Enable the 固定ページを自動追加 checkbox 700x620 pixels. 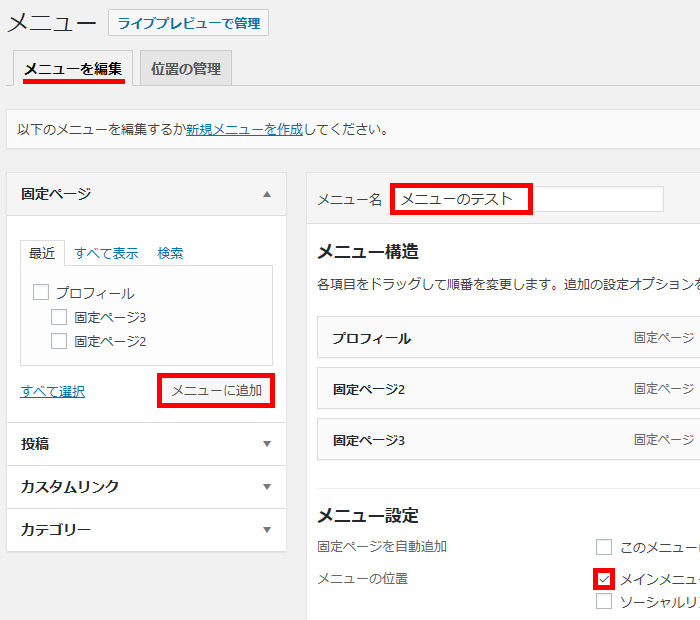click(x=604, y=547)
